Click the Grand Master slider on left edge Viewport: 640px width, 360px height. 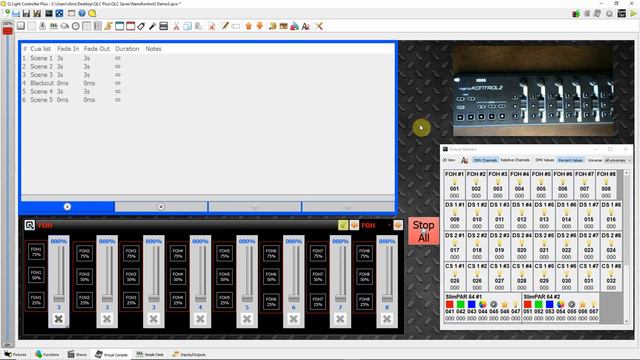click(x=7, y=31)
